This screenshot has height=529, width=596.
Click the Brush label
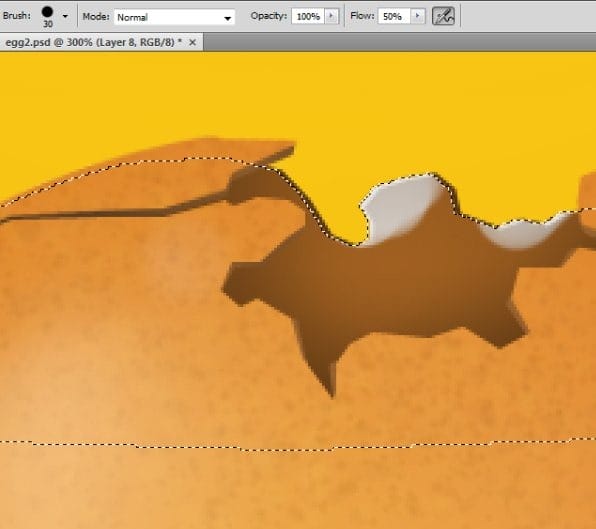pyautogui.click(x=17, y=16)
